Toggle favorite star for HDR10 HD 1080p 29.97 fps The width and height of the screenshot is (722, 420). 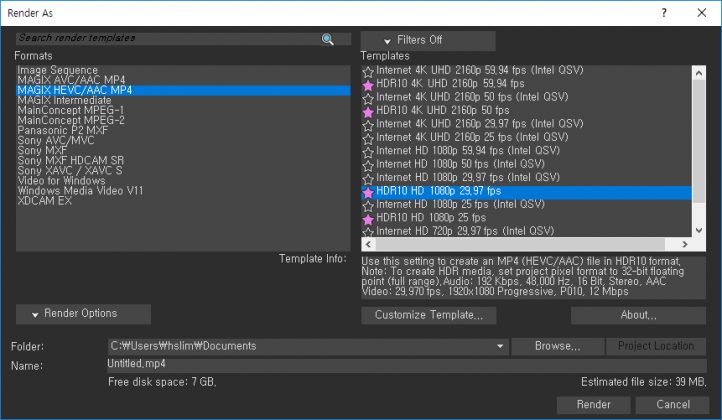[368, 192]
